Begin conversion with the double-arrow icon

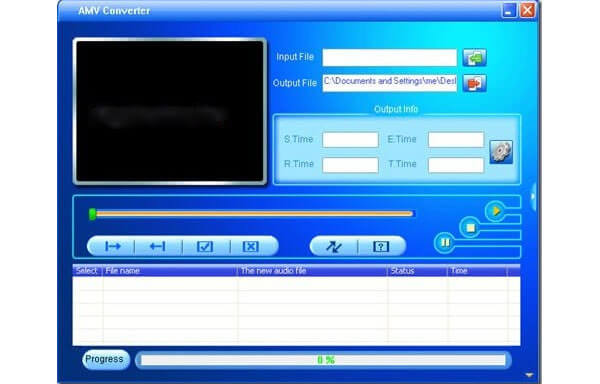pos(334,246)
